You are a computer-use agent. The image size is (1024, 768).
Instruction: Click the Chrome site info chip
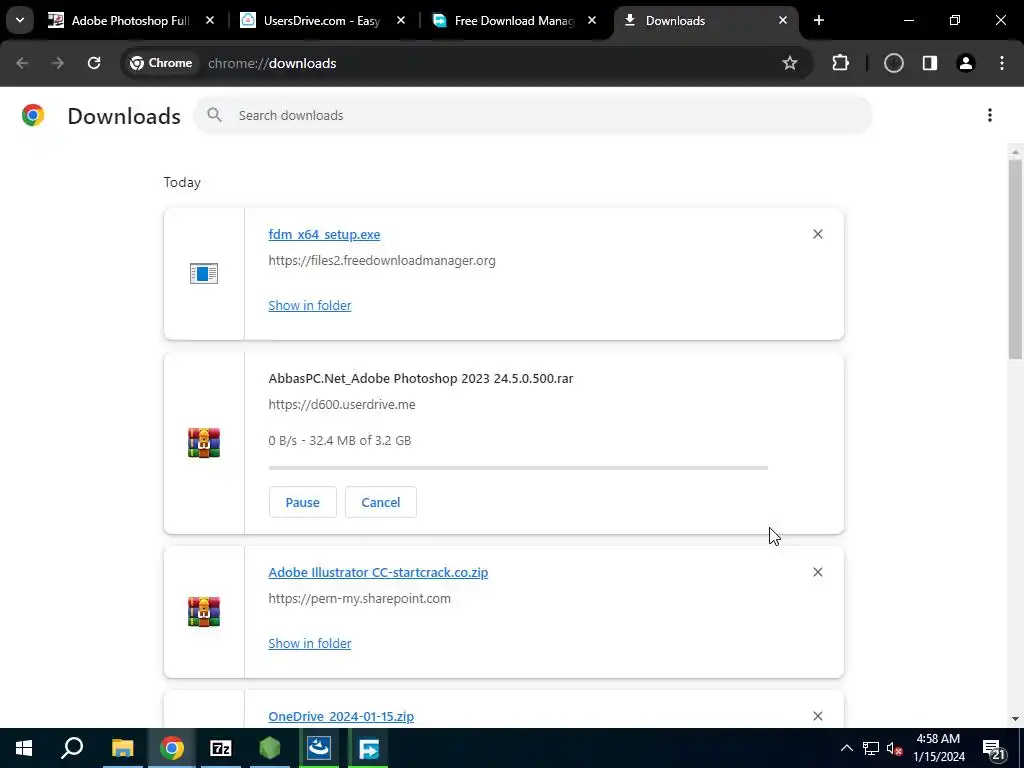(x=161, y=63)
